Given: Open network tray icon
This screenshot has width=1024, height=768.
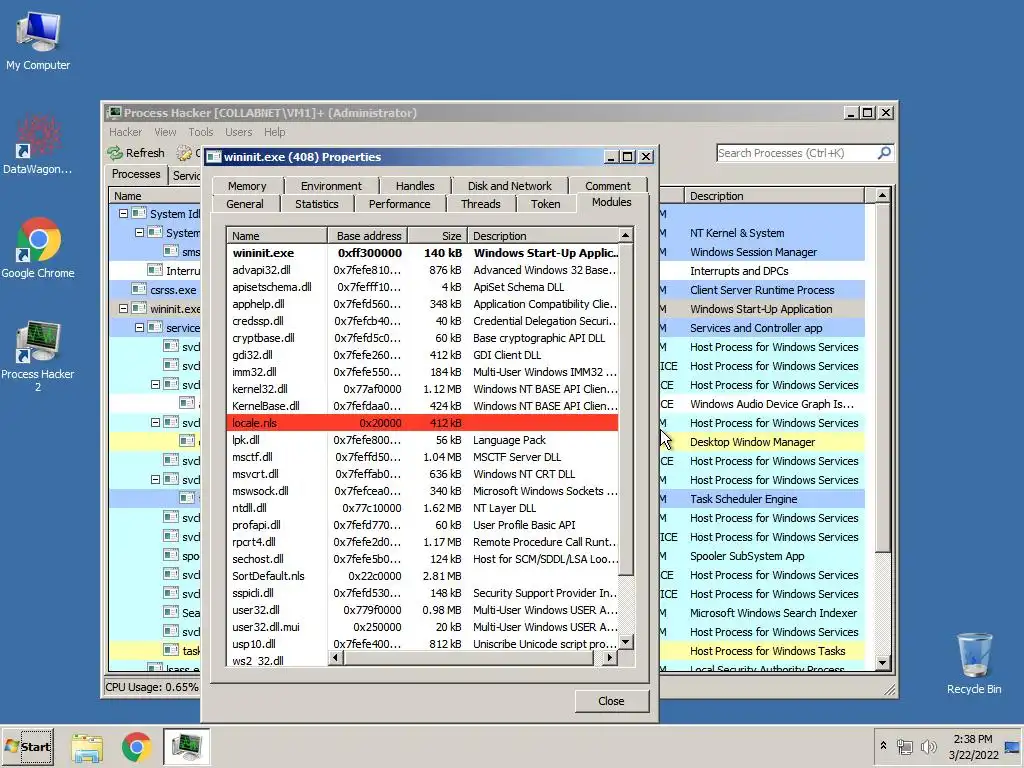Looking at the screenshot, I should click(904, 747).
